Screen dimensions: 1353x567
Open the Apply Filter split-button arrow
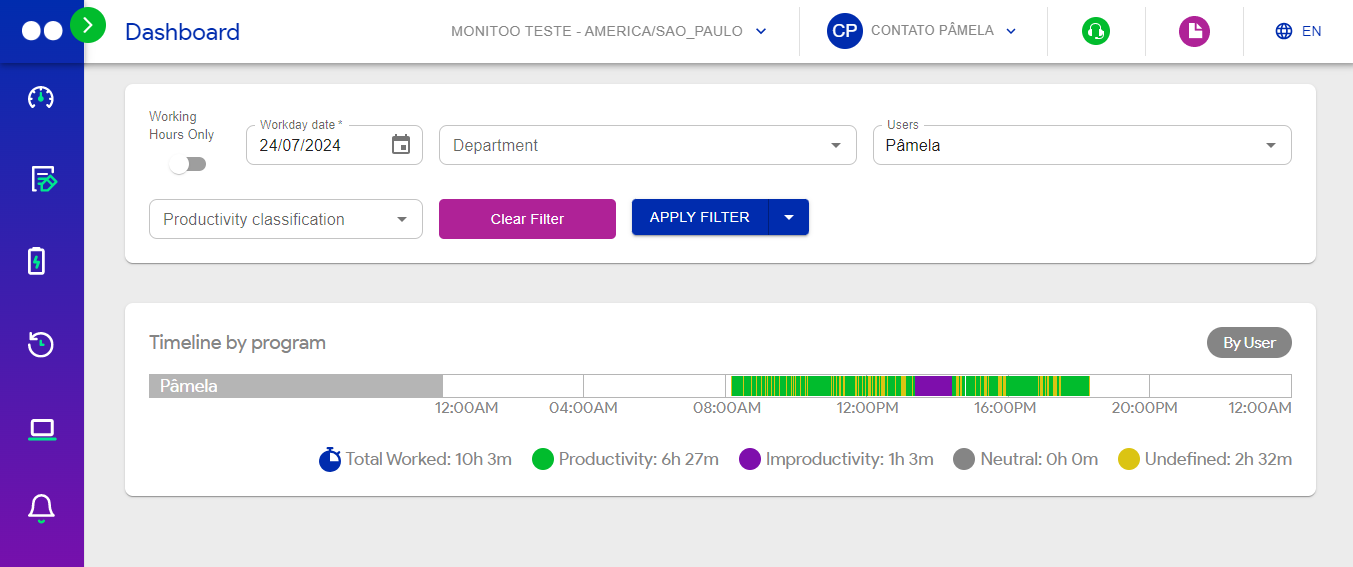[x=789, y=217]
